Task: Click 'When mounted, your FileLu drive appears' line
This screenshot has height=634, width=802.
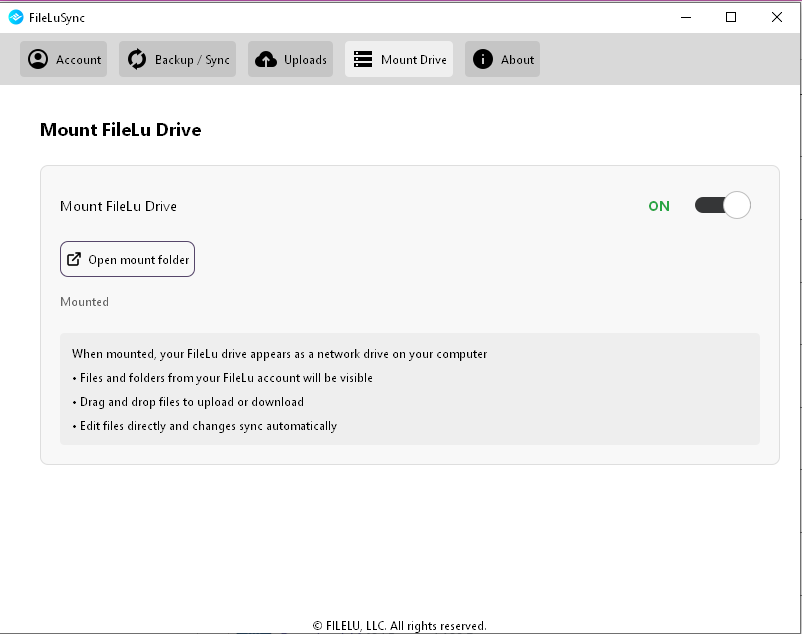Action: click(279, 354)
